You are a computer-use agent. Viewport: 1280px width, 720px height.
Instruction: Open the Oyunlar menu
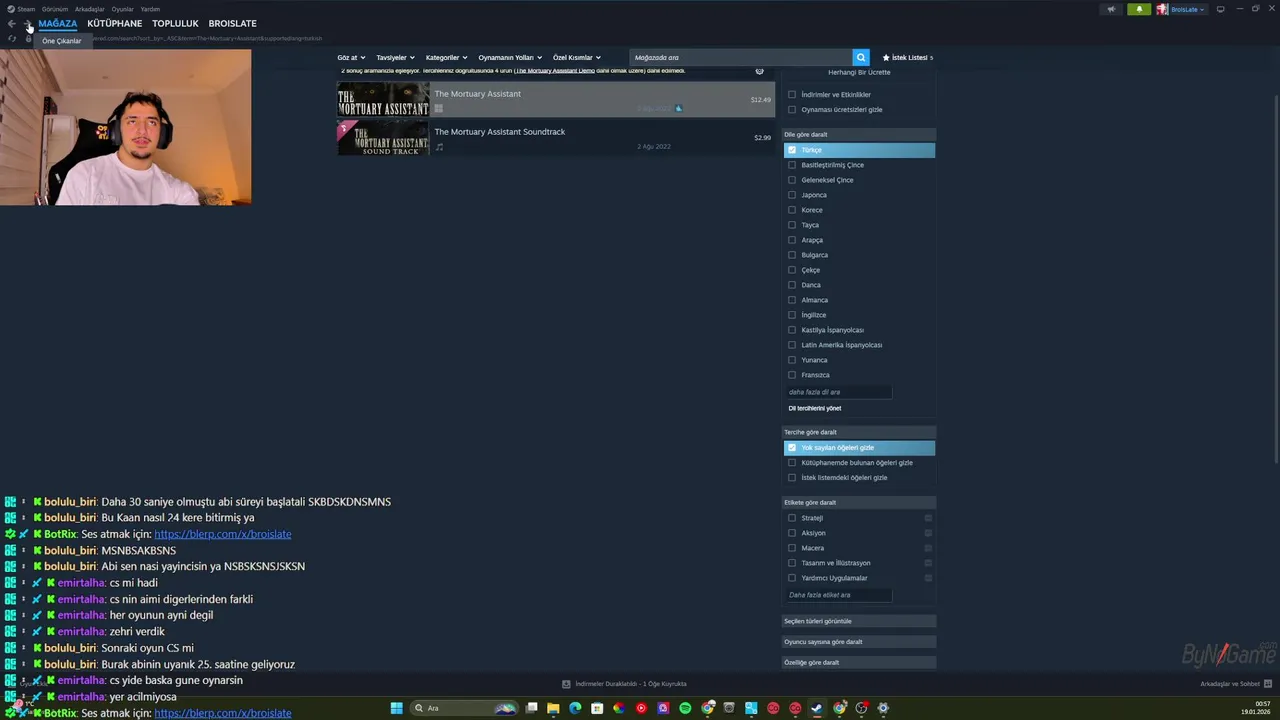(x=123, y=9)
